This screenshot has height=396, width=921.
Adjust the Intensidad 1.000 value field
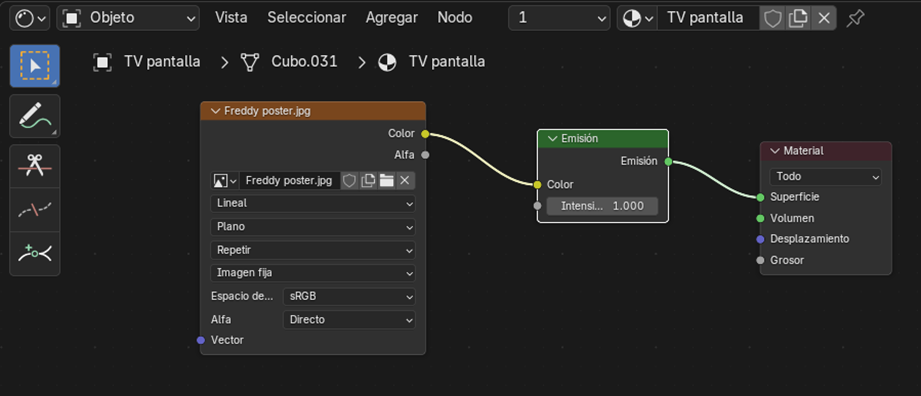[x=602, y=206]
